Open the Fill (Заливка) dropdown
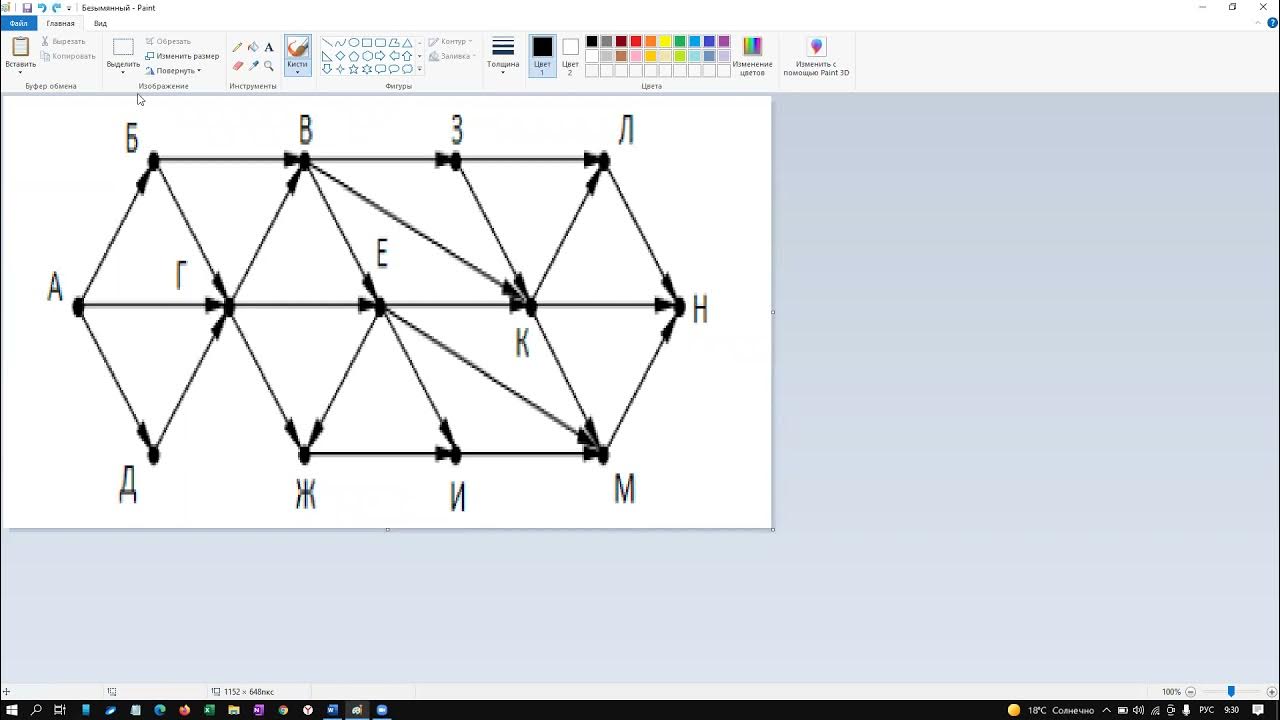 [x=450, y=56]
